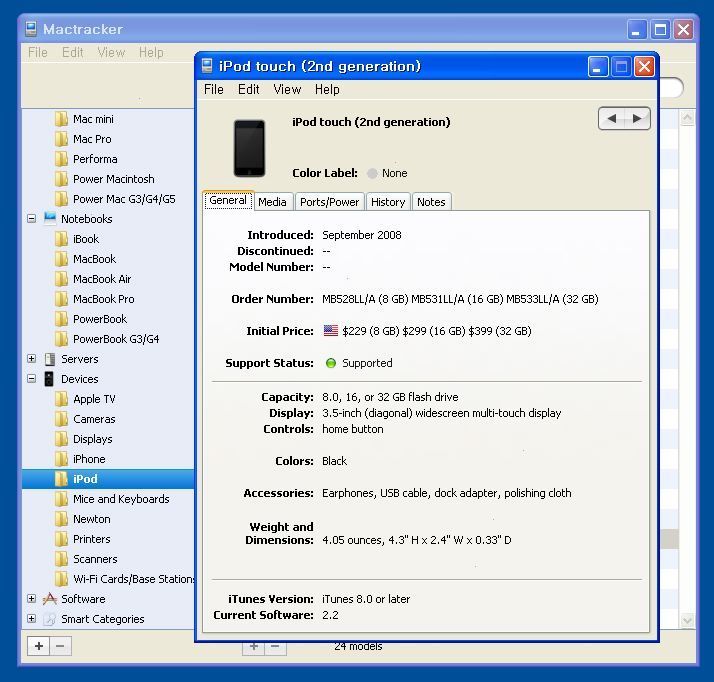
Task: Select Wi-Fi Cards/Base Stations tree item
Action: 134,580
